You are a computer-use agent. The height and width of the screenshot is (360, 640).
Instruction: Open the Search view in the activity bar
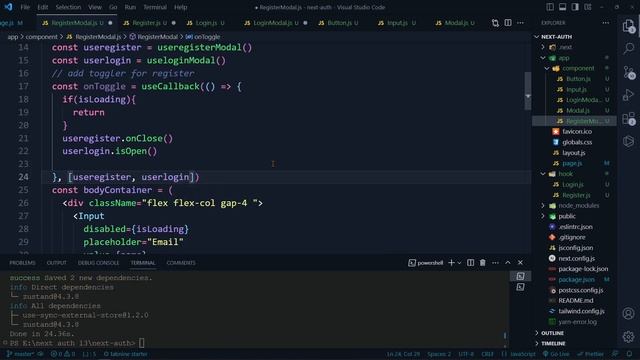pos(629,49)
